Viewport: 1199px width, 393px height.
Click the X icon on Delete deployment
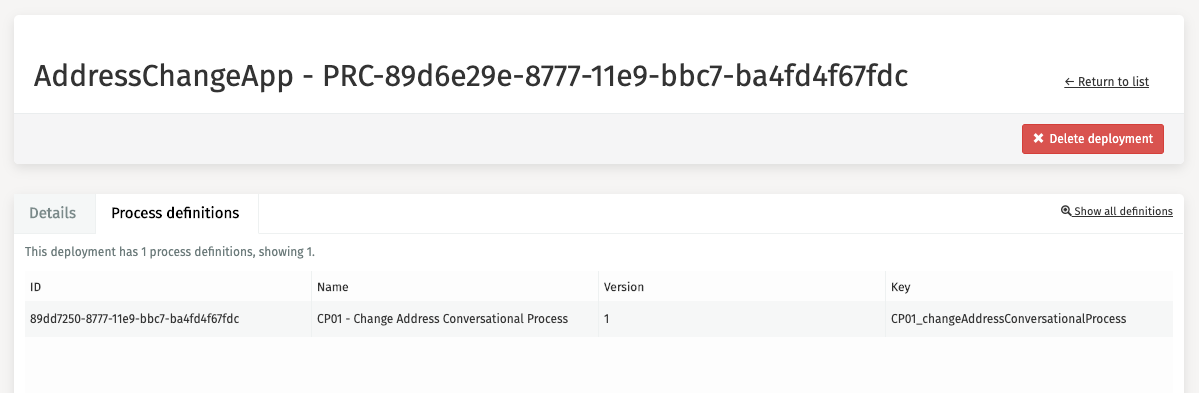coord(1038,139)
